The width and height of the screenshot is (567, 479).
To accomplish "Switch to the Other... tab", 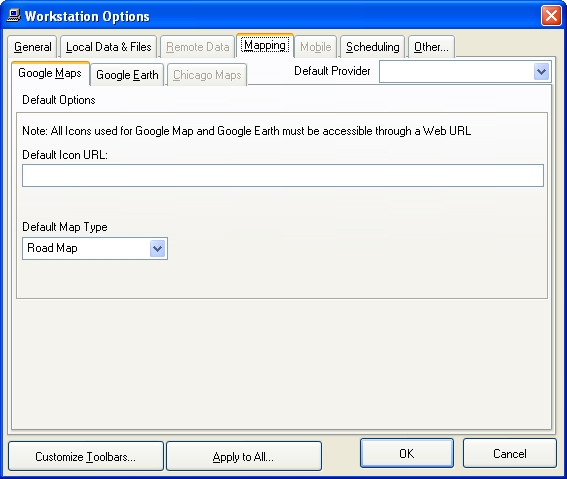I will pos(431,47).
